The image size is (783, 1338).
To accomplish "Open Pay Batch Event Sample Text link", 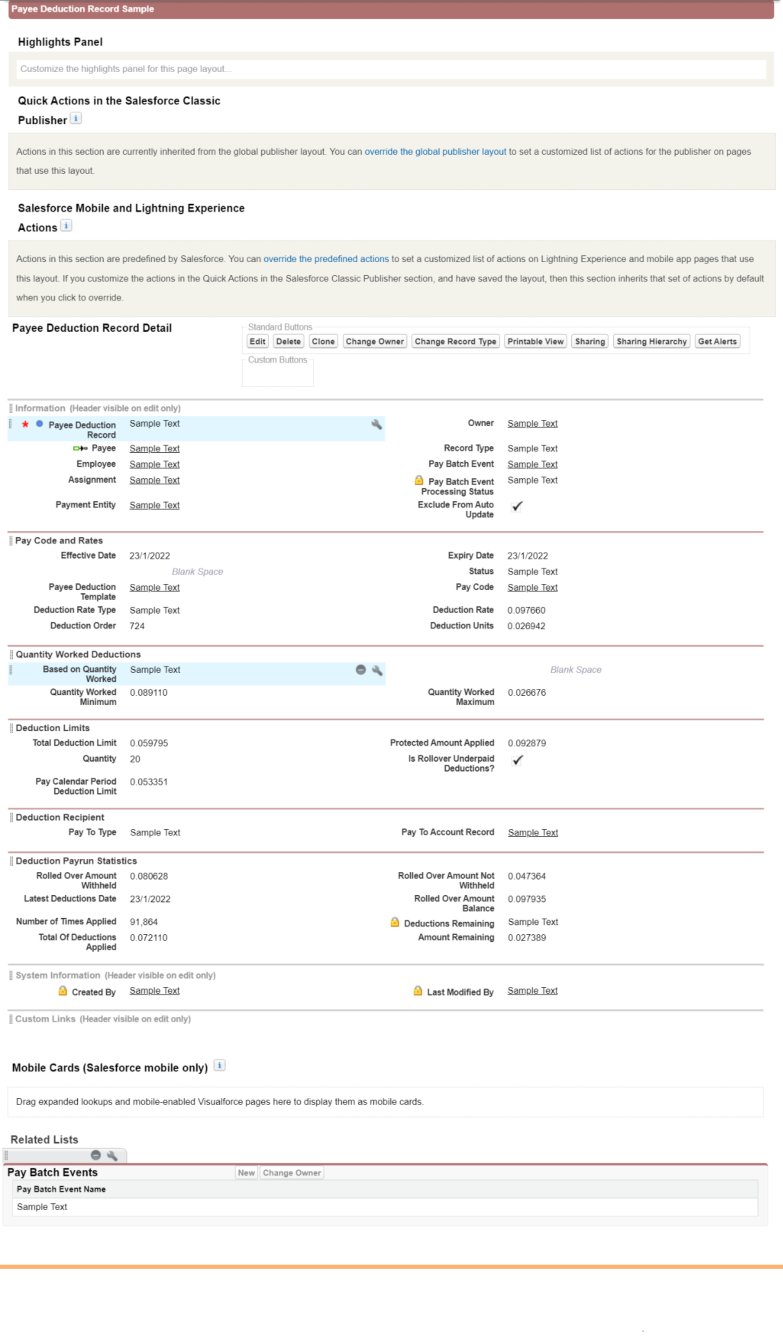I will tap(532, 465).
